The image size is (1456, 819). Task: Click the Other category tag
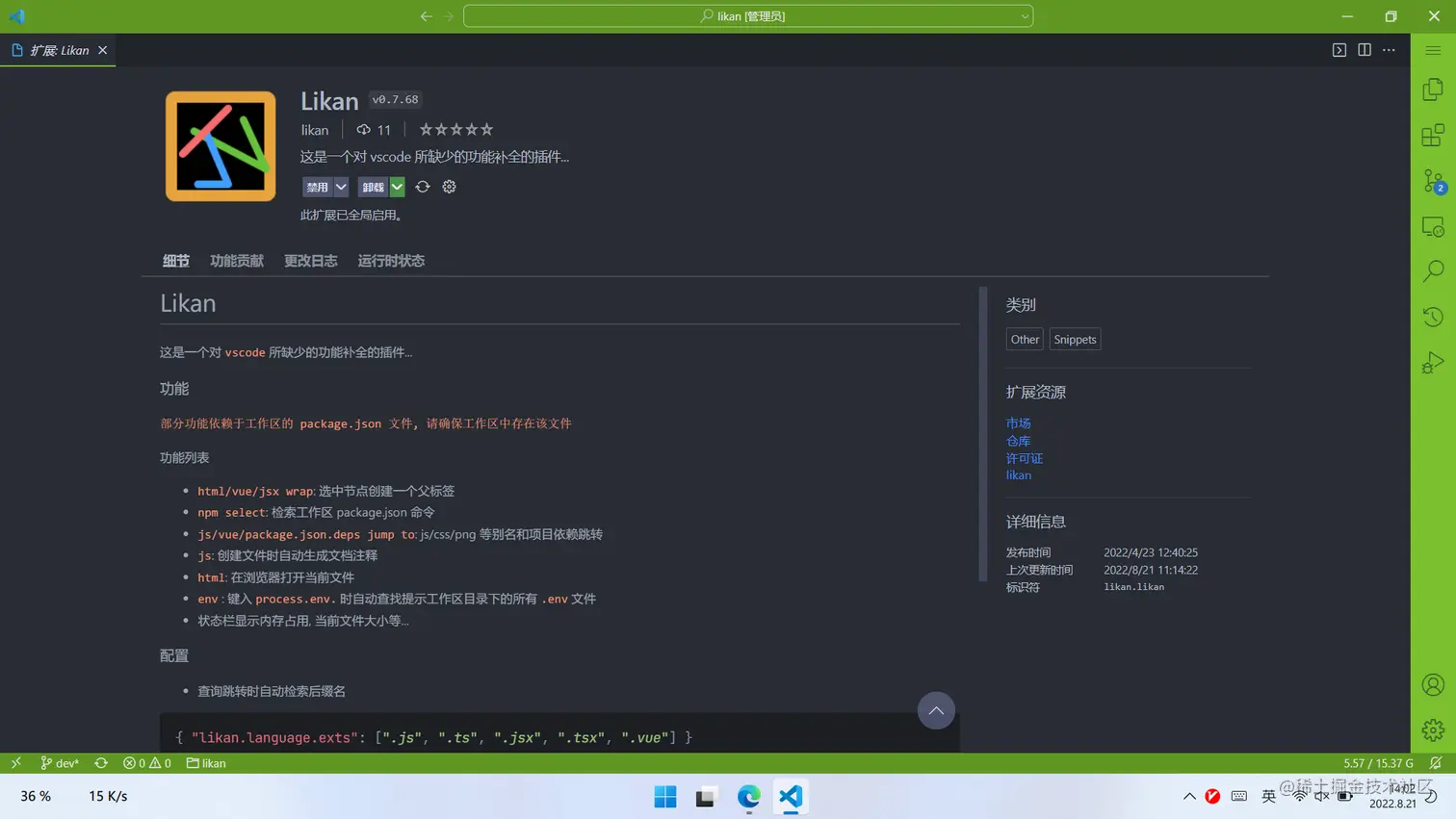coord(1025,339)
